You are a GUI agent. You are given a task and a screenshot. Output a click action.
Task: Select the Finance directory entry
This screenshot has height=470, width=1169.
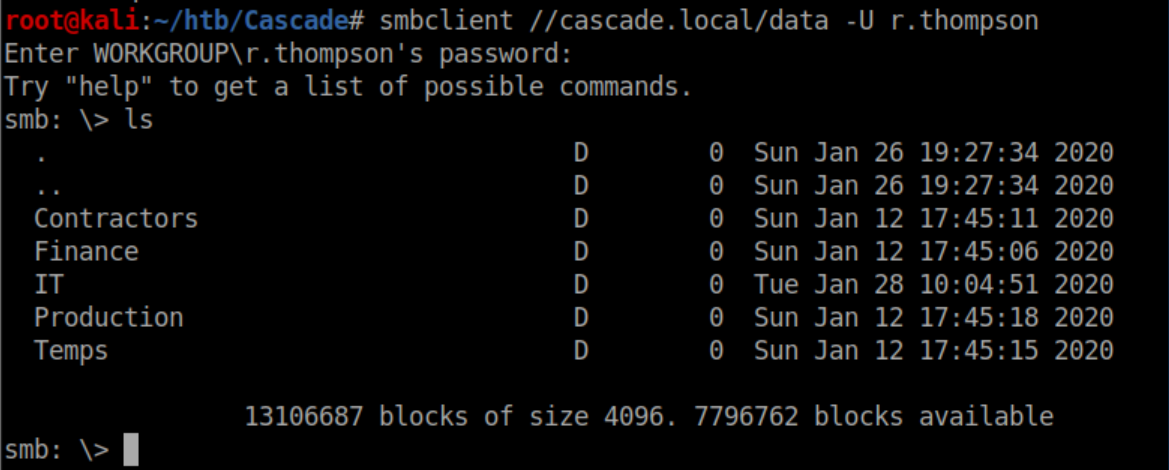point(86,251)
